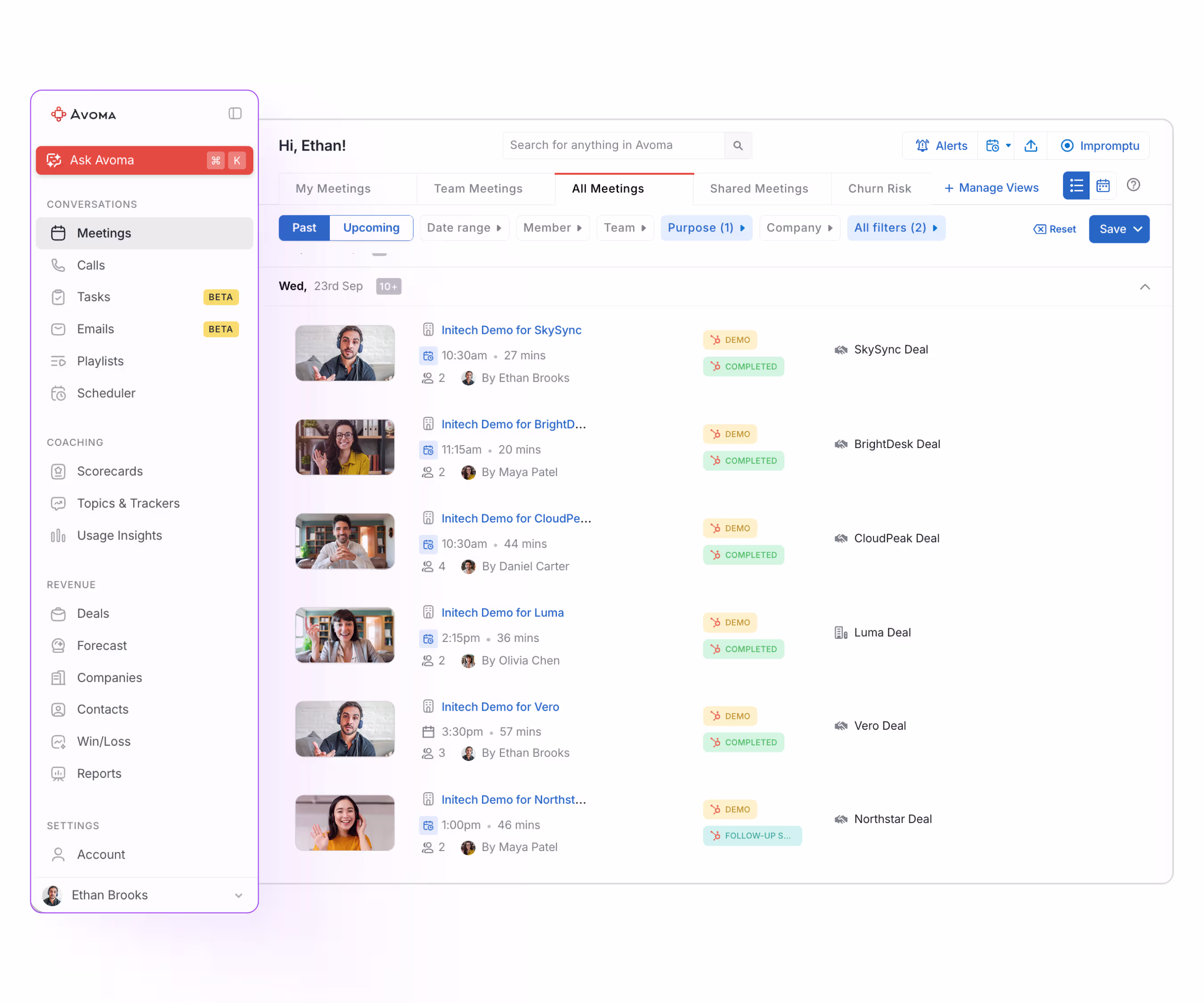Open Scheduler in the sidebar
The width and height of the screenshot is (1204, 1003).
[x=144, y=393]
